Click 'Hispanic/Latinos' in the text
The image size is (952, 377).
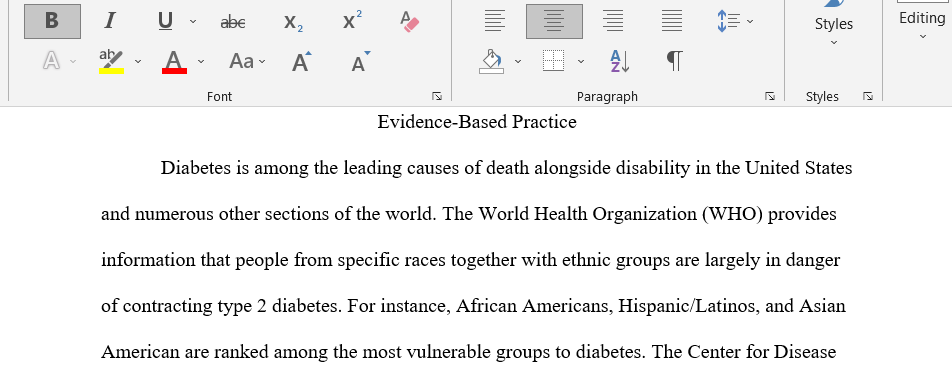click(x=688, y=306)
